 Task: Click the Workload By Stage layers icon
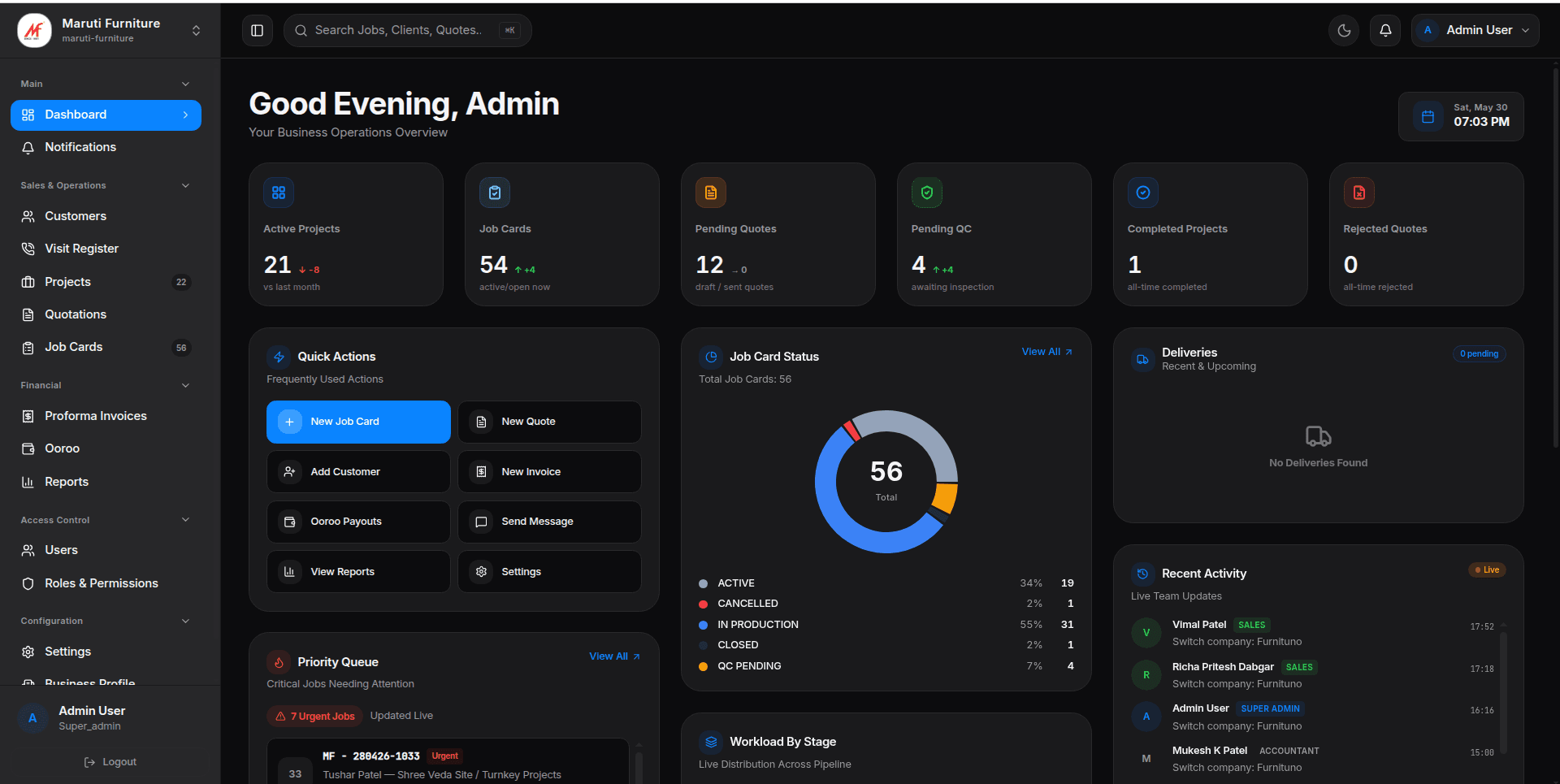click(x=711, y=742)
